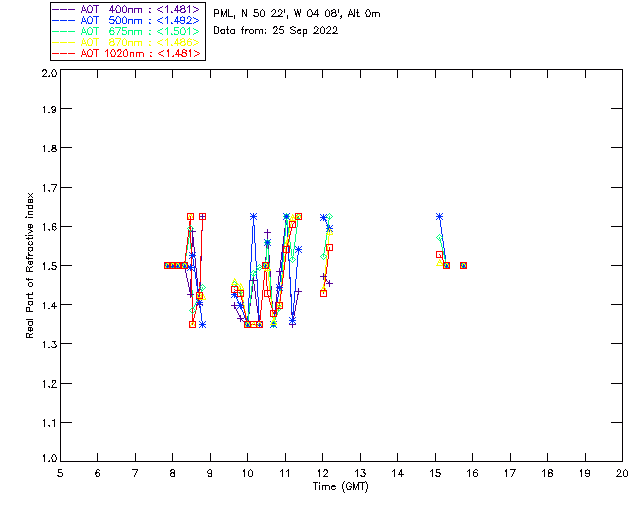The width and height of the screenshot is (640, 512).
Task: Click the x-axis tick label 20
Action: tap(622, 473)
